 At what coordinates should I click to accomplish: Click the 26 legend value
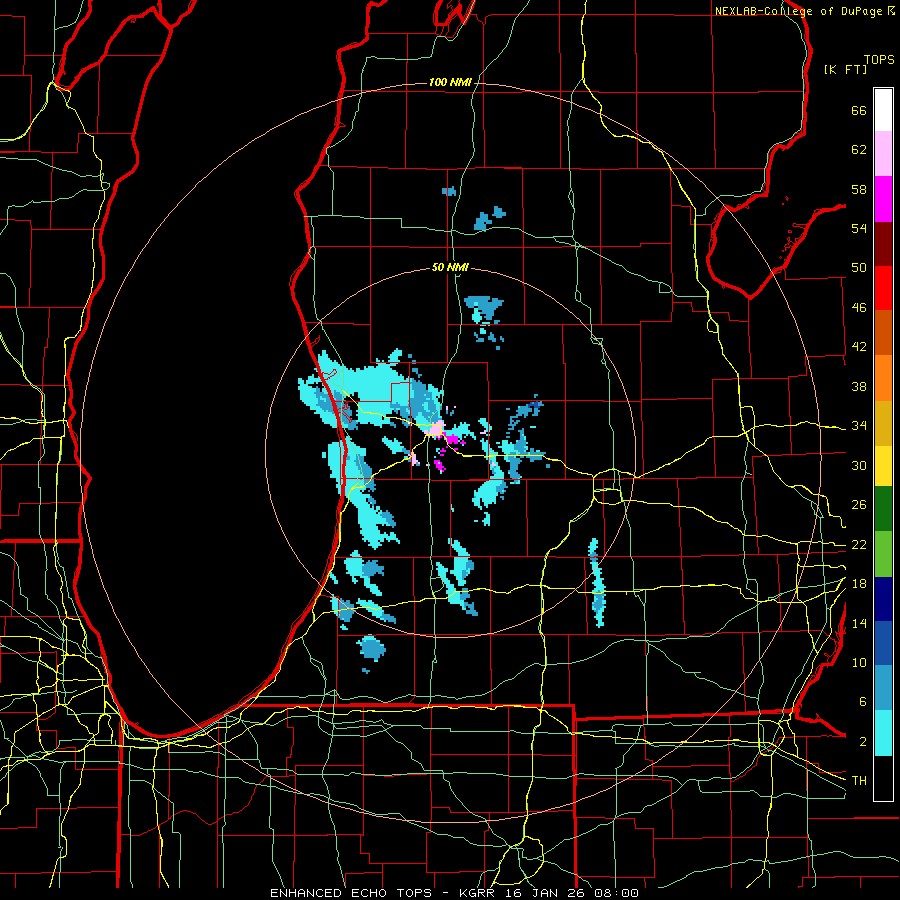(859, 505)
